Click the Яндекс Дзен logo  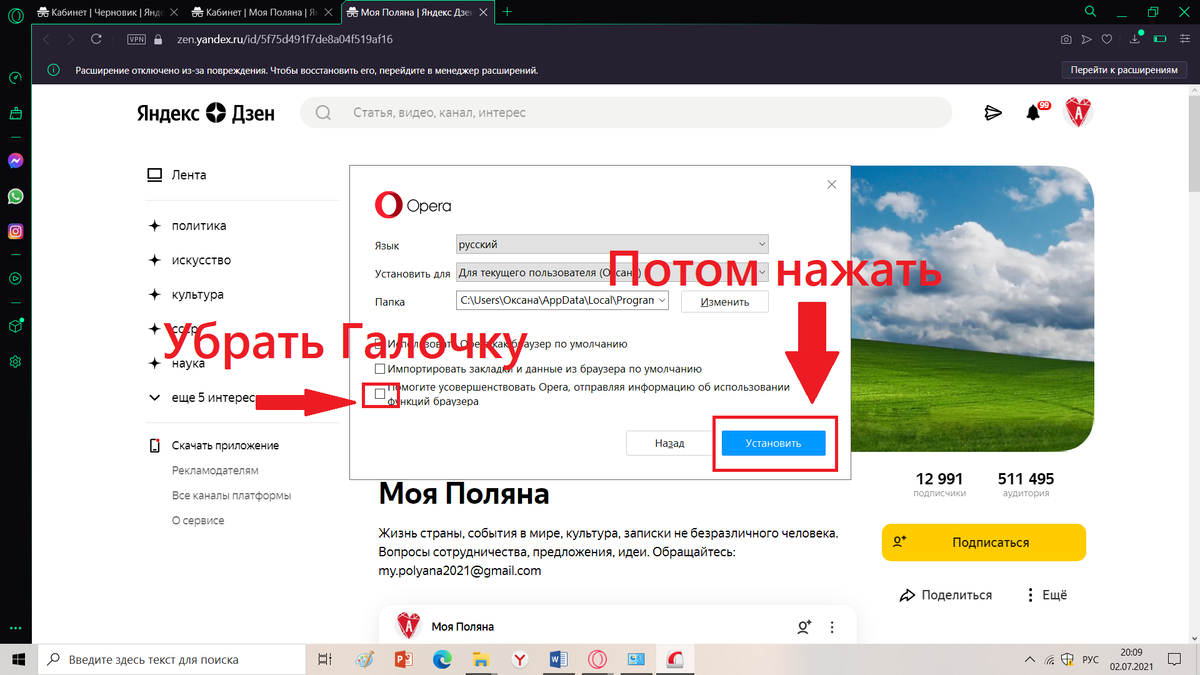coord(205,113)
